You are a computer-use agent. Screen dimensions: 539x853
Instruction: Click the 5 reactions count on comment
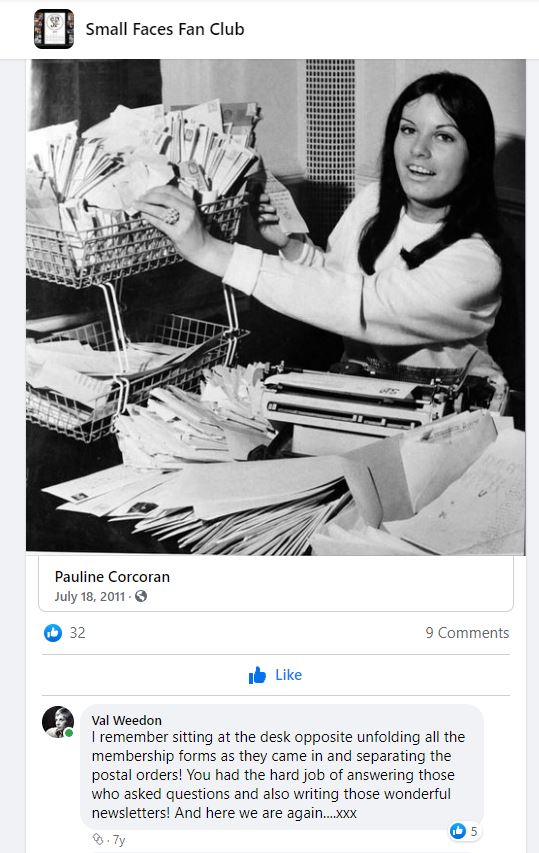[x=474, y=831]
